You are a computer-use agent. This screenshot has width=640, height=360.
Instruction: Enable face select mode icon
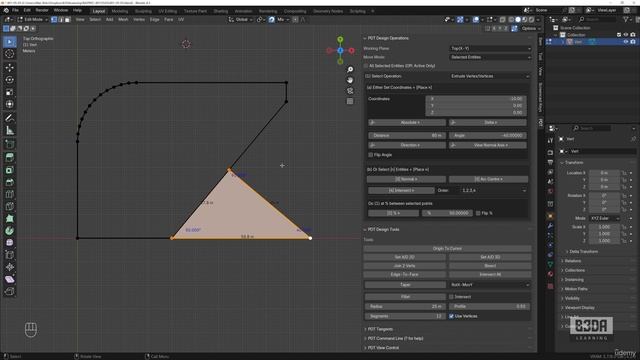click(x=68, y=19)
